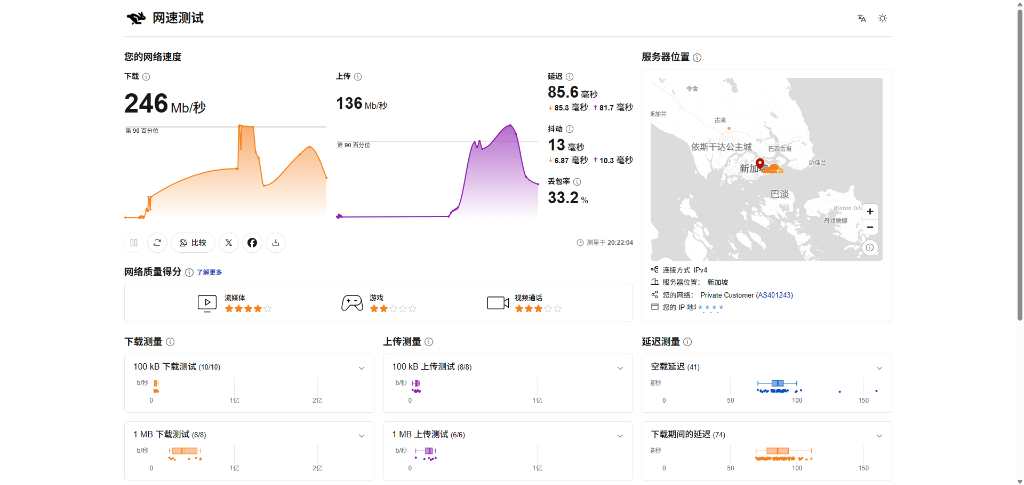1024x485 pixels.
Task: Reveal the masked IP address stars
Action: point(711,307)
